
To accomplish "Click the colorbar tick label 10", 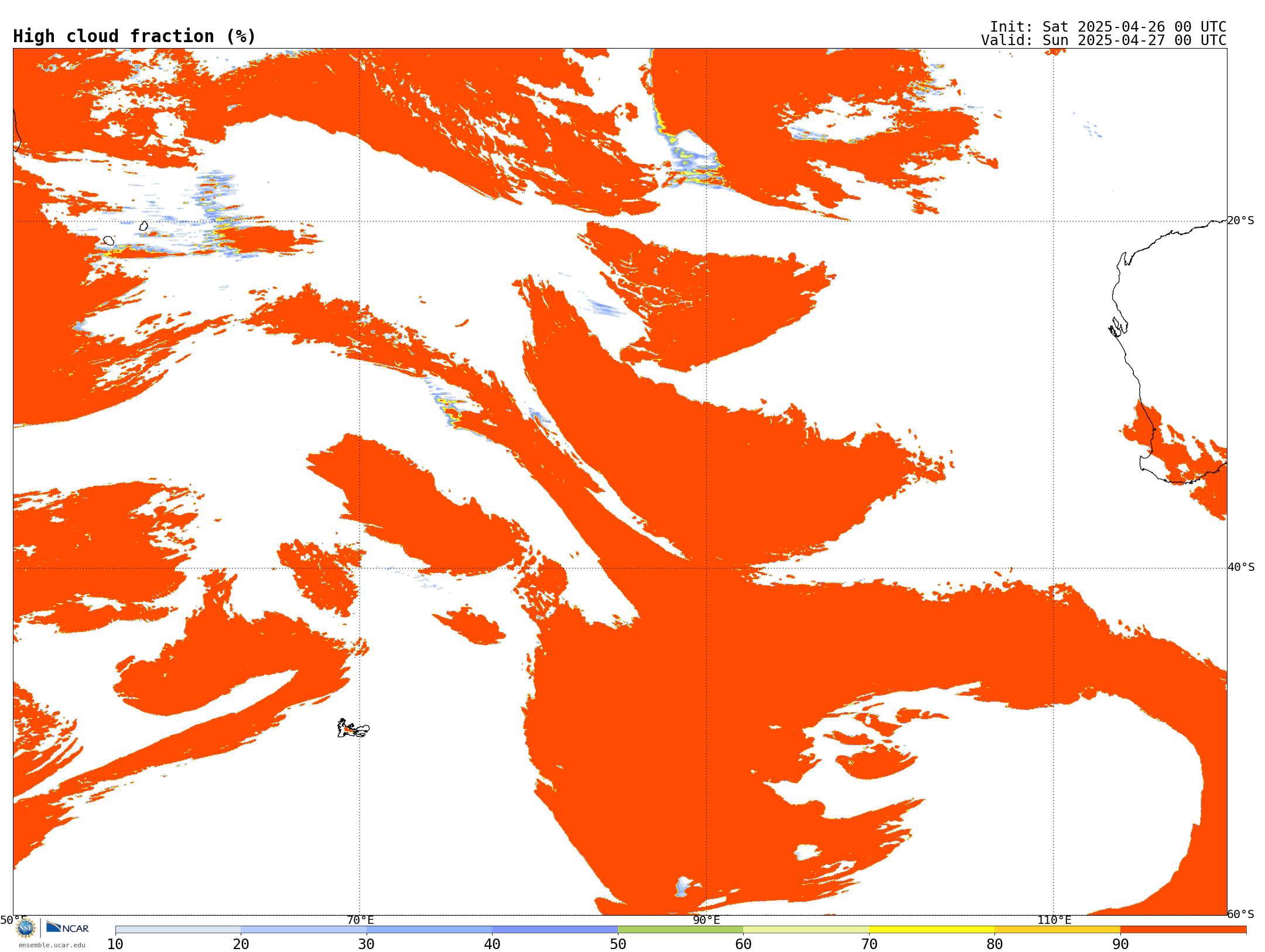I will pos(115,944).
